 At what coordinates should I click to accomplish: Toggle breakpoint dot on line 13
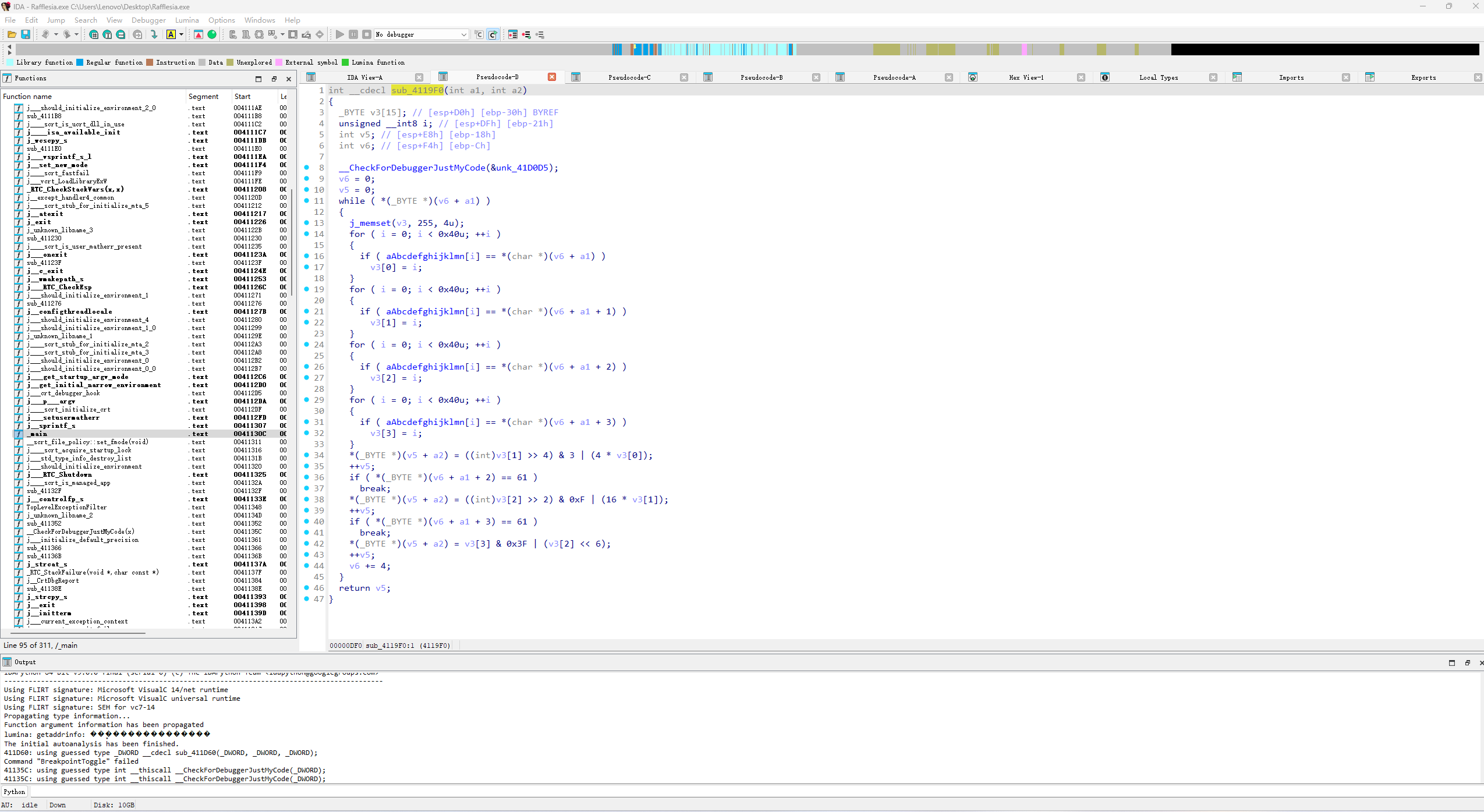click(307, 223)
